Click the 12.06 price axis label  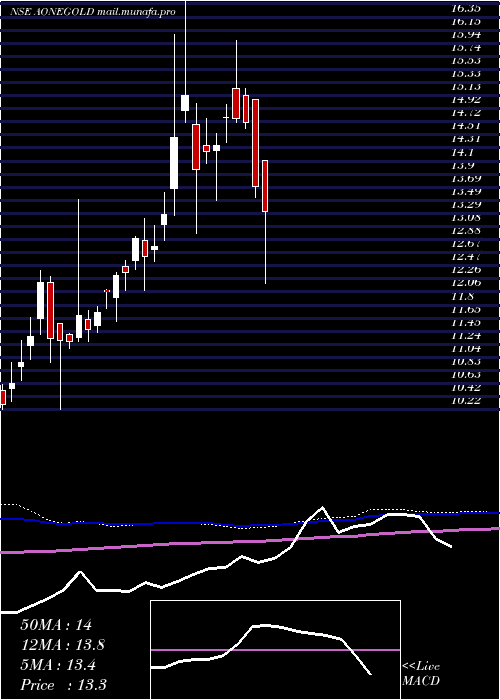(466, 282)
